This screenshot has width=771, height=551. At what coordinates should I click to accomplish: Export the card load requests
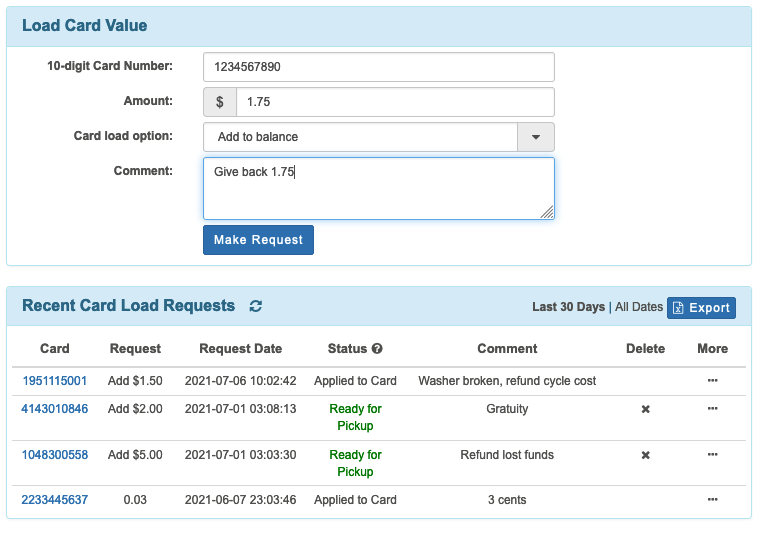(x=701, y=307)
